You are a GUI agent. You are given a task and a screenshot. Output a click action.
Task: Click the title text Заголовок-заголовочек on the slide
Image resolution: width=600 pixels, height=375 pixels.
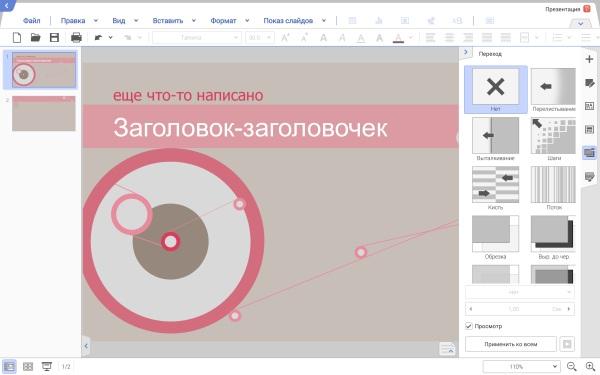(250, 128)
